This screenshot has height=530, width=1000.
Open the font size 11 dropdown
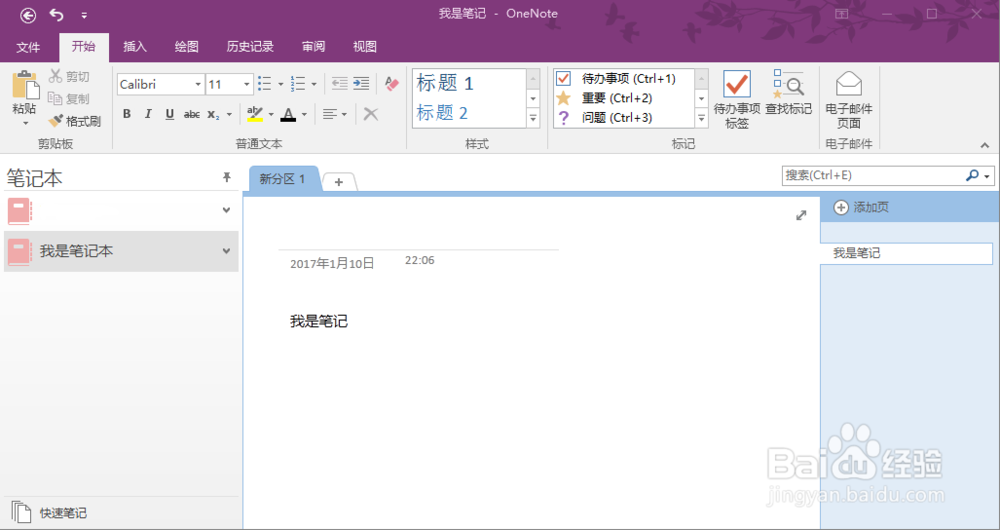[247, 84]
